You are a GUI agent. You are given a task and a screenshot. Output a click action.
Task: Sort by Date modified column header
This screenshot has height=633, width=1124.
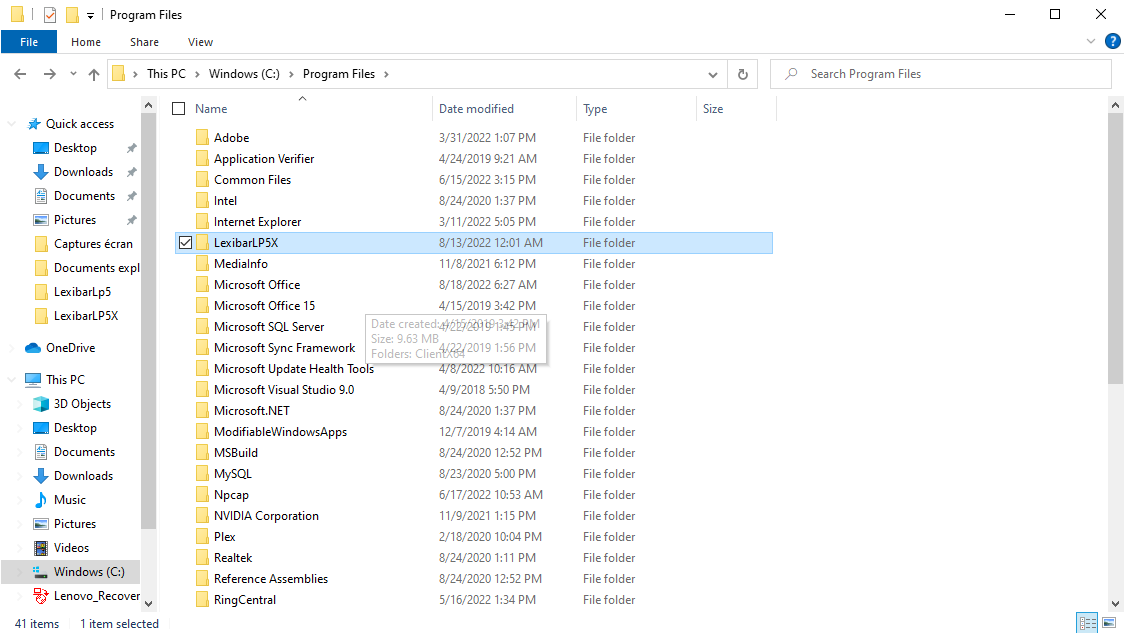[x=476, y=109]
